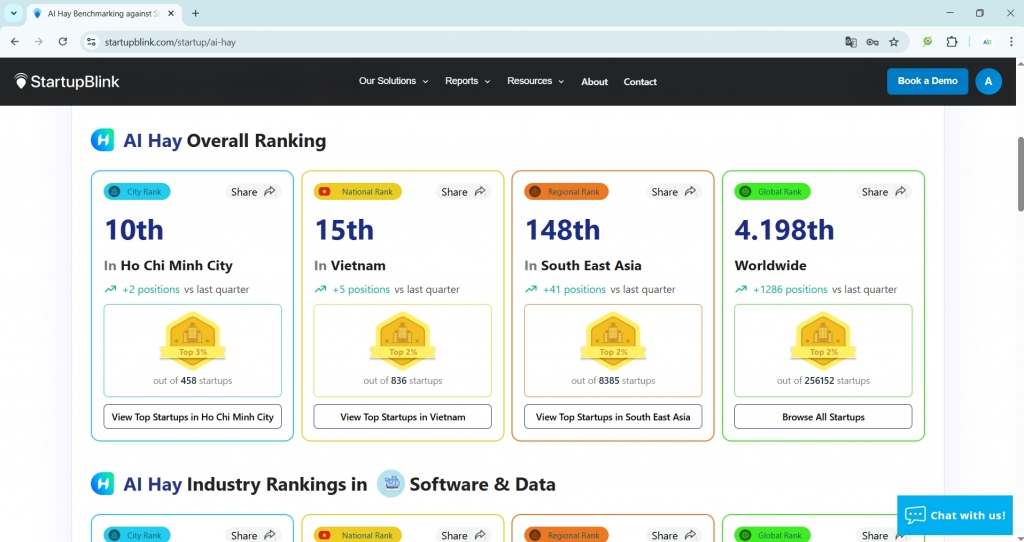Bookmark this page with the star icon
The image size is (1024, 542).
tap(894, 42)
